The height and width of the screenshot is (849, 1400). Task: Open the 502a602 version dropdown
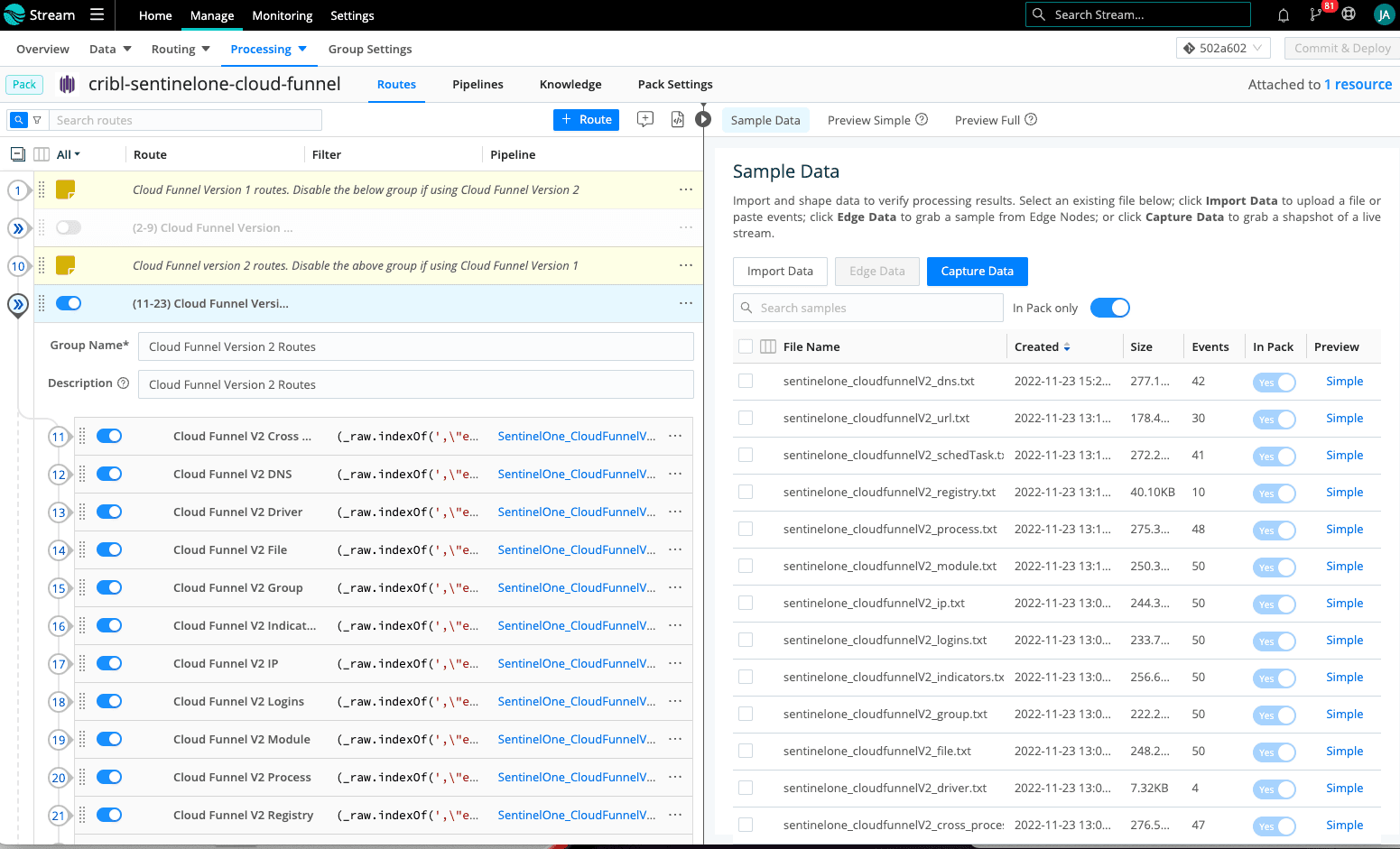click(1223, 49)
